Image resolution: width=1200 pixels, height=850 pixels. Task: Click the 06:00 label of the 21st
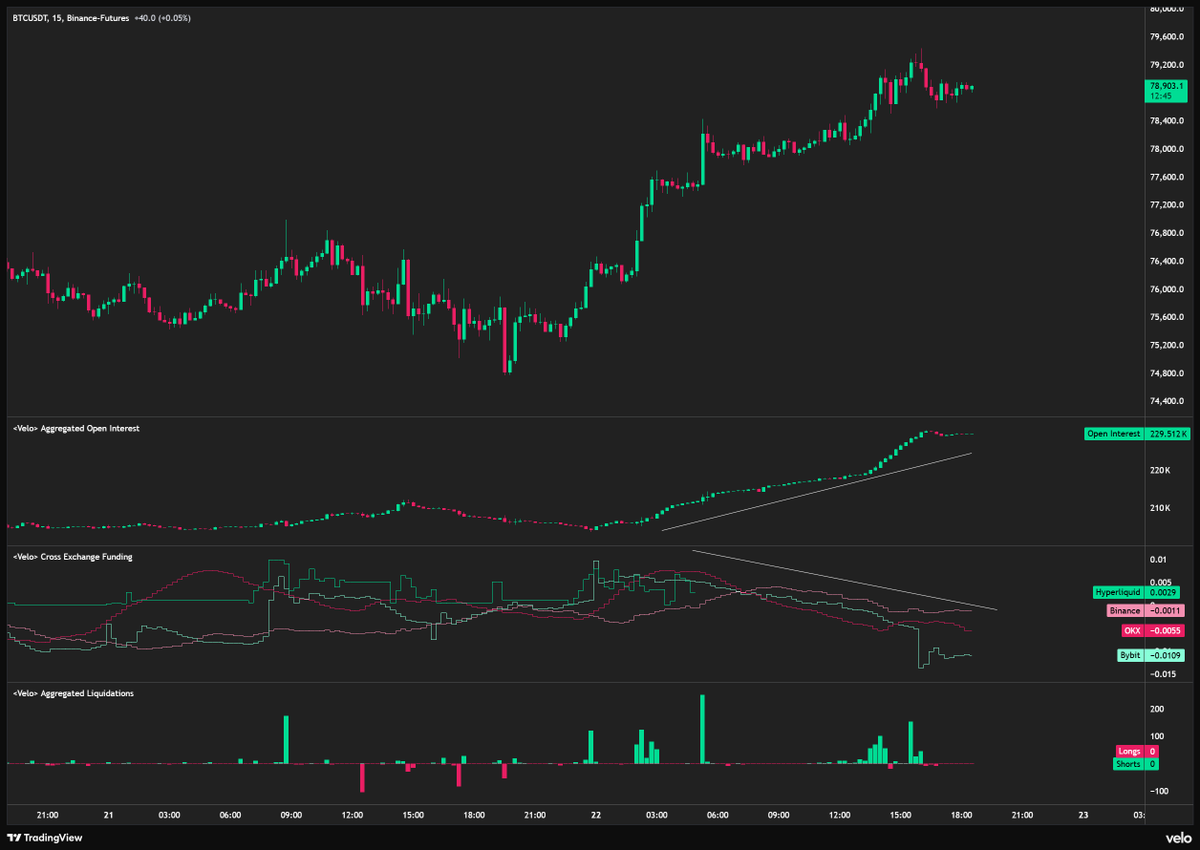(x=230, y=815)
